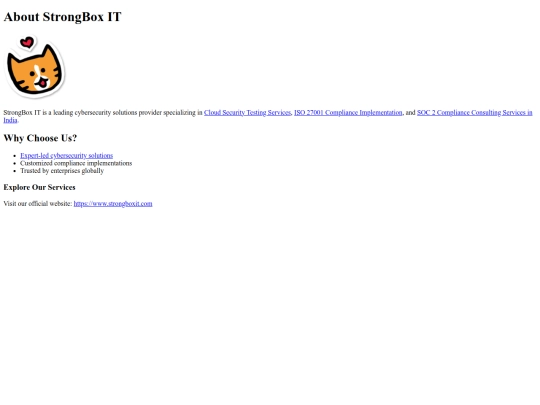
Task: Click 'leading cybersecurity solutions provider' paragraph text
Action: (x=107, y=113)
